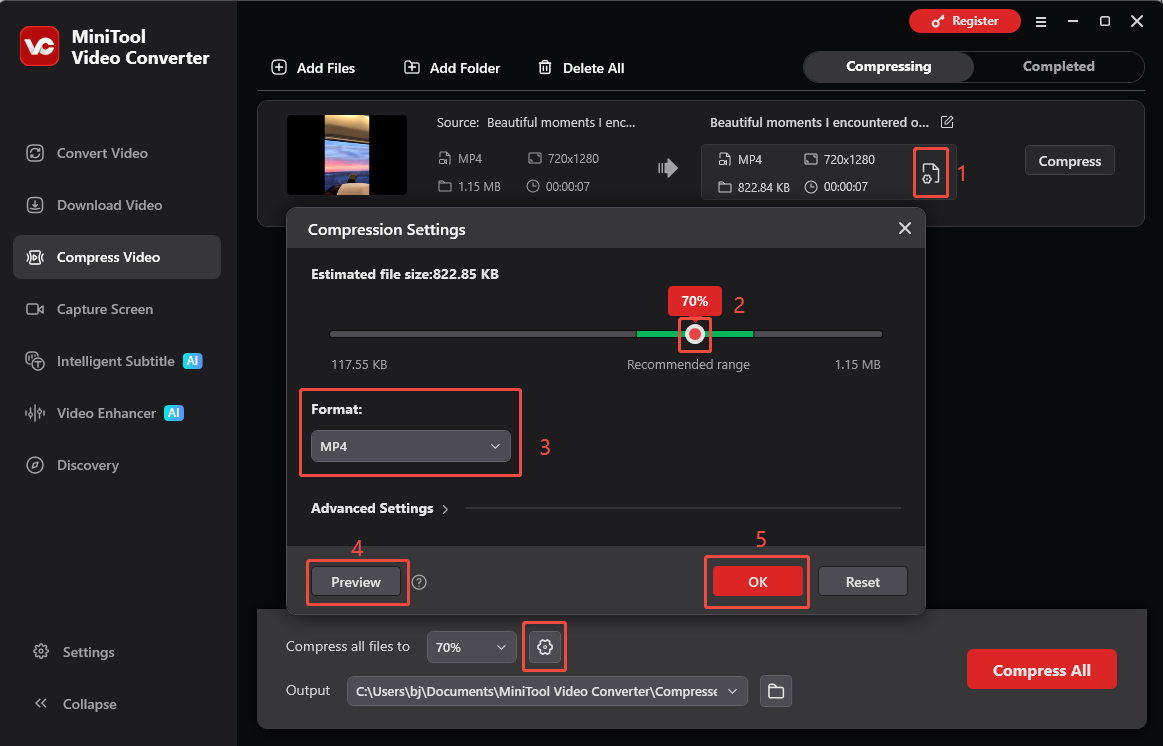Open the global compression settings gear icon

pos(544,647)
